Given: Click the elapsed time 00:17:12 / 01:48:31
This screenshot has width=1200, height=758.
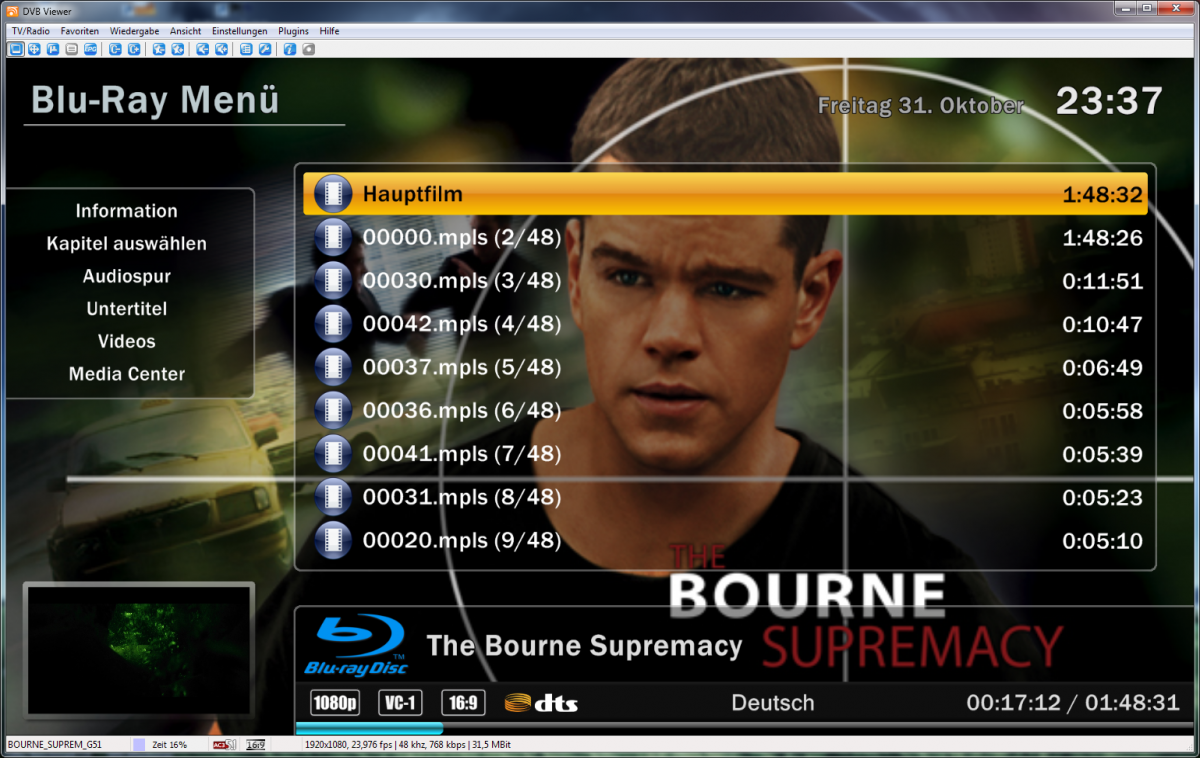Looking at the screenshot, I should (1073, 703).
